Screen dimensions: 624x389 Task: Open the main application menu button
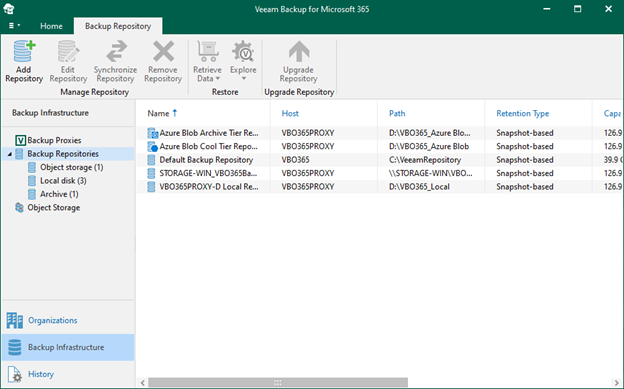pos(14,26)
